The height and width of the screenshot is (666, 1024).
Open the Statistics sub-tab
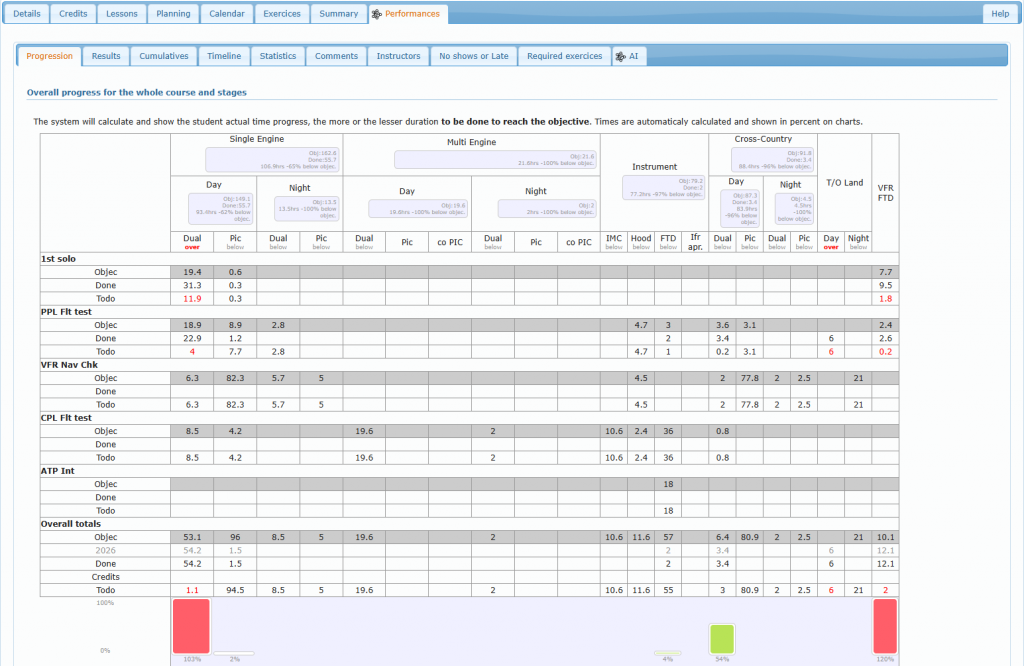coord(278,56)
